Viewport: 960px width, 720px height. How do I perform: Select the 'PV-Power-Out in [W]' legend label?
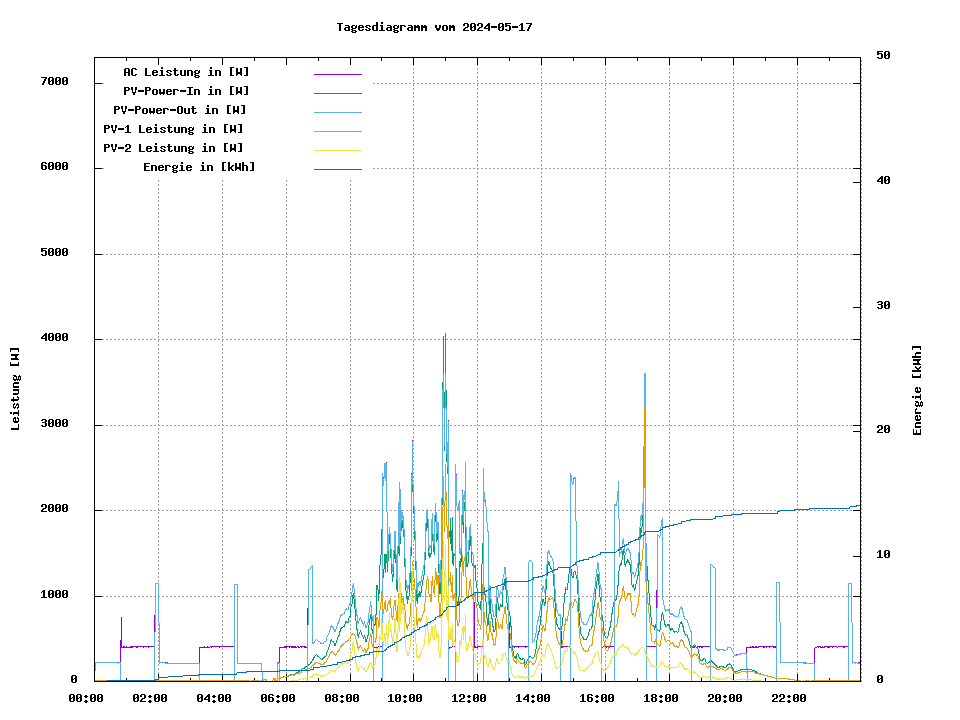point(181,110)
